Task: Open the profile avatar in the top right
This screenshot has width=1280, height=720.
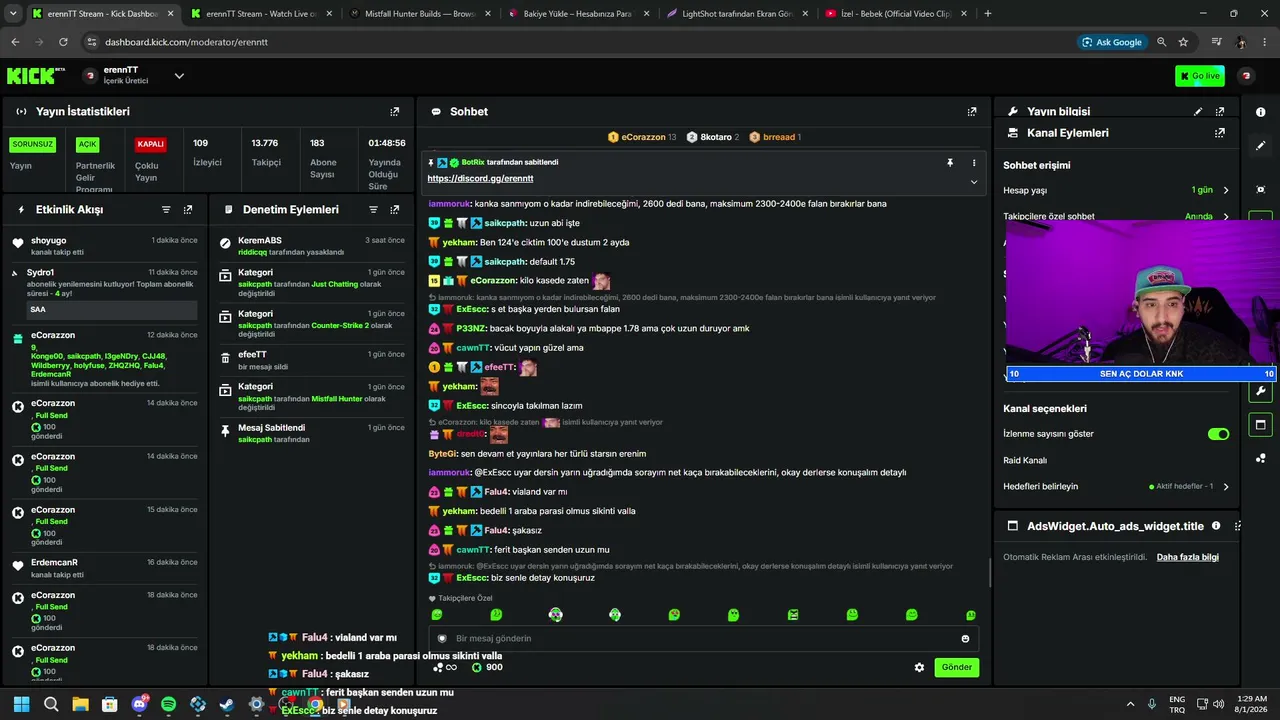Action: [1246, 76]
